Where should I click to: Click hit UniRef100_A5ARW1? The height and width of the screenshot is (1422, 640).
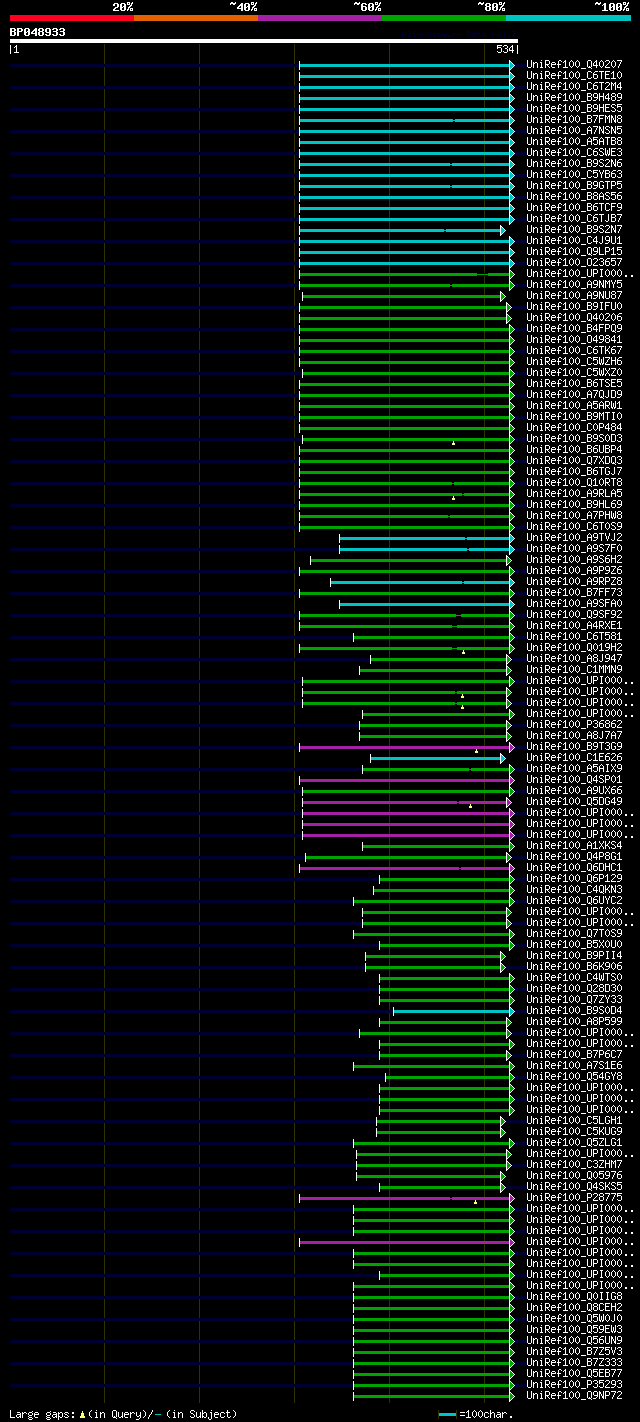point(574,405)
